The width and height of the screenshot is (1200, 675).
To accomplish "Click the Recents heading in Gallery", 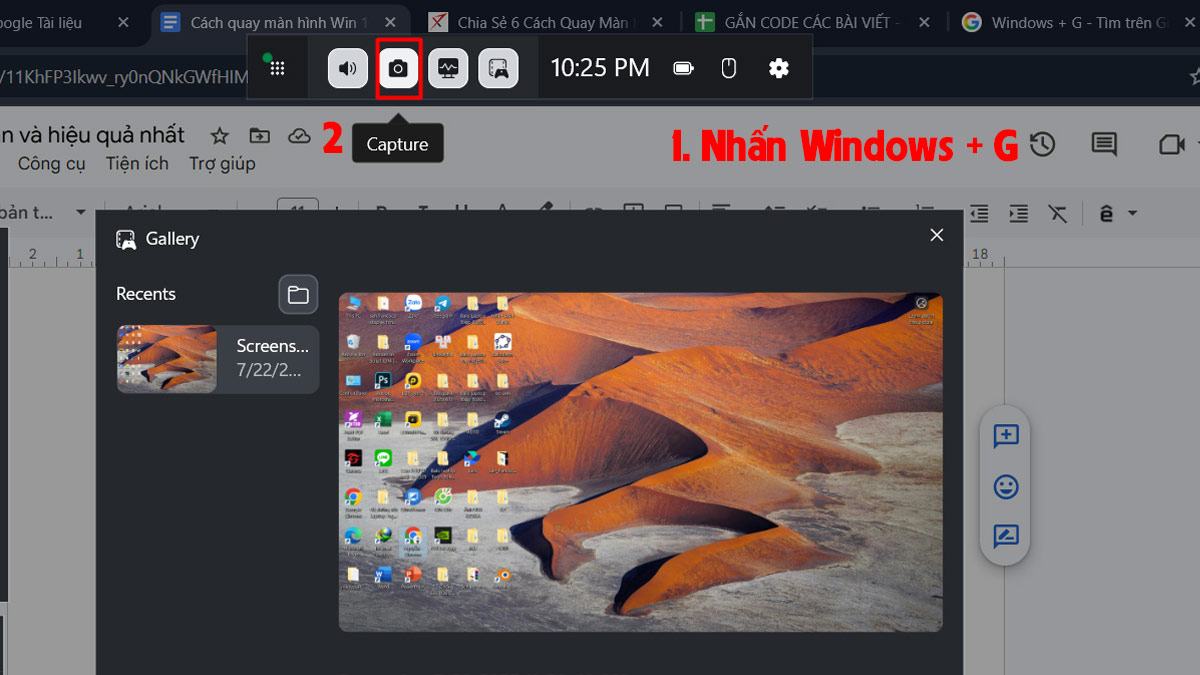I will [x=146, y=294].
